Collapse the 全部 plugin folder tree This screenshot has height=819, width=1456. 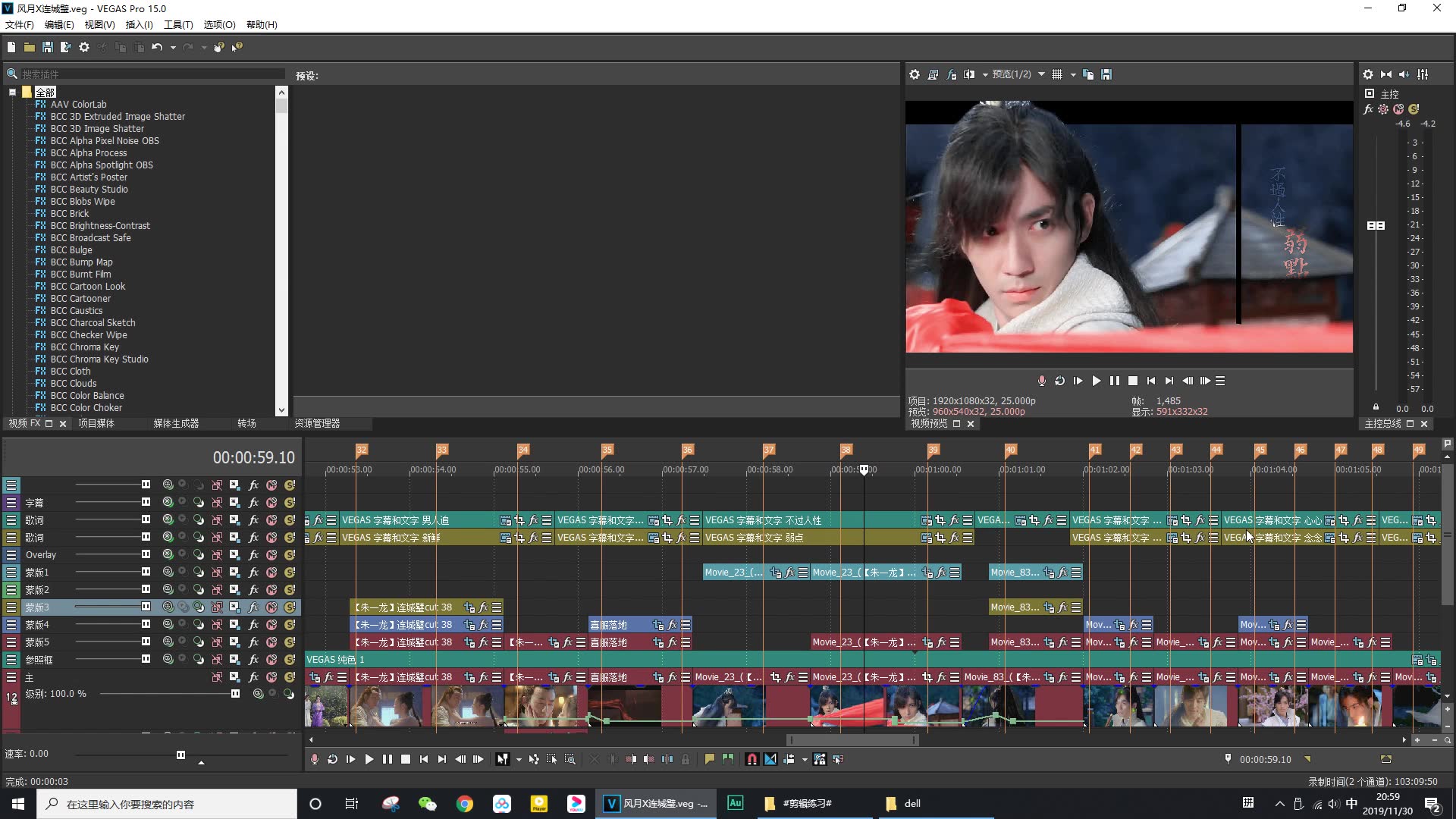pos(12,93)
